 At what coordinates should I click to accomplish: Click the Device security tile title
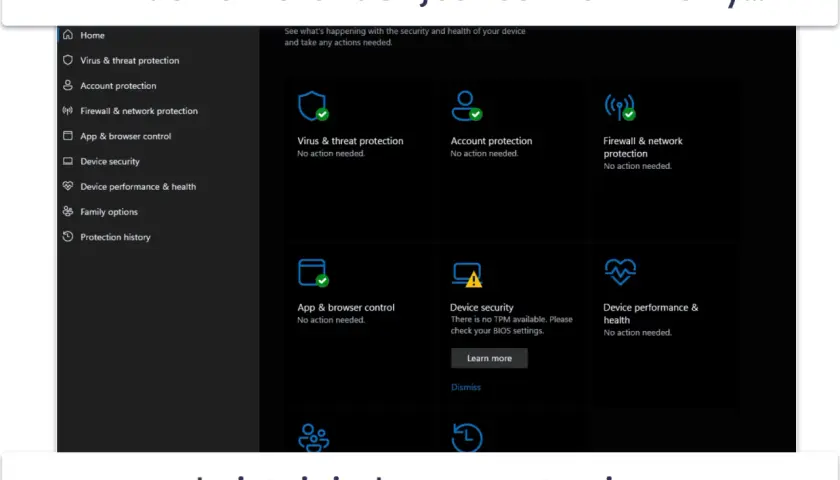(x=482, y=307)
